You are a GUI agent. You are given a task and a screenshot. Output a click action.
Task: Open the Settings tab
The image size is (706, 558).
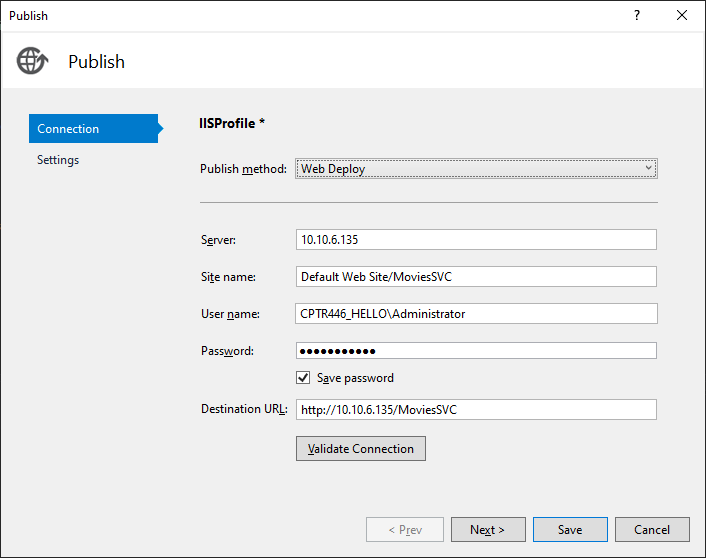[x=58, y=160]
